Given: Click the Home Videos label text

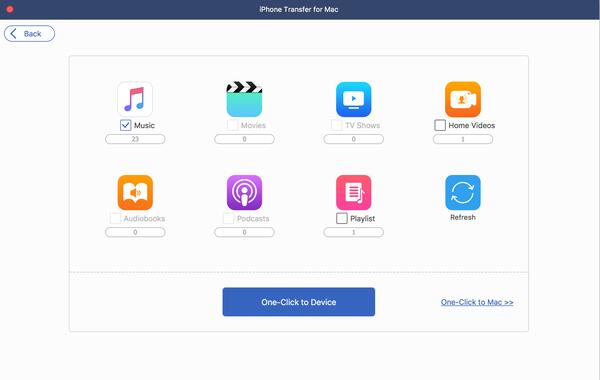Looking at the screenshot, I should 471,125.
